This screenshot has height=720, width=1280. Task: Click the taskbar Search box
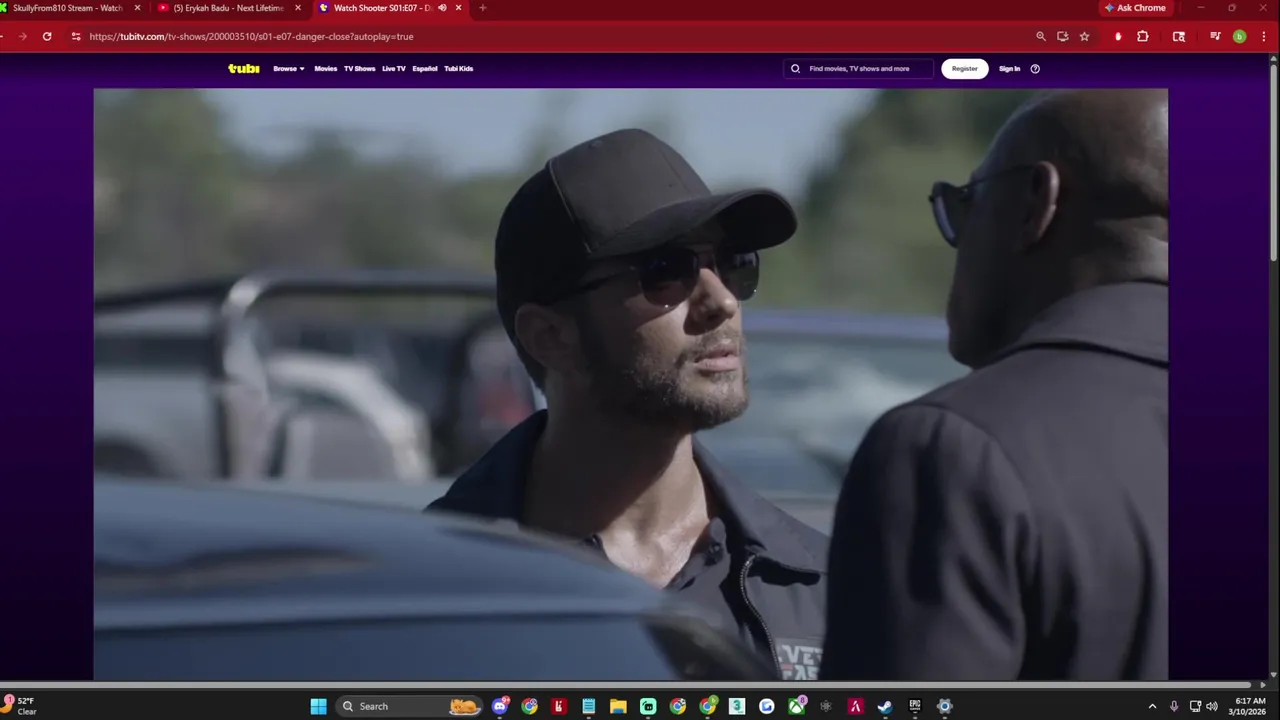pos(409,706)
